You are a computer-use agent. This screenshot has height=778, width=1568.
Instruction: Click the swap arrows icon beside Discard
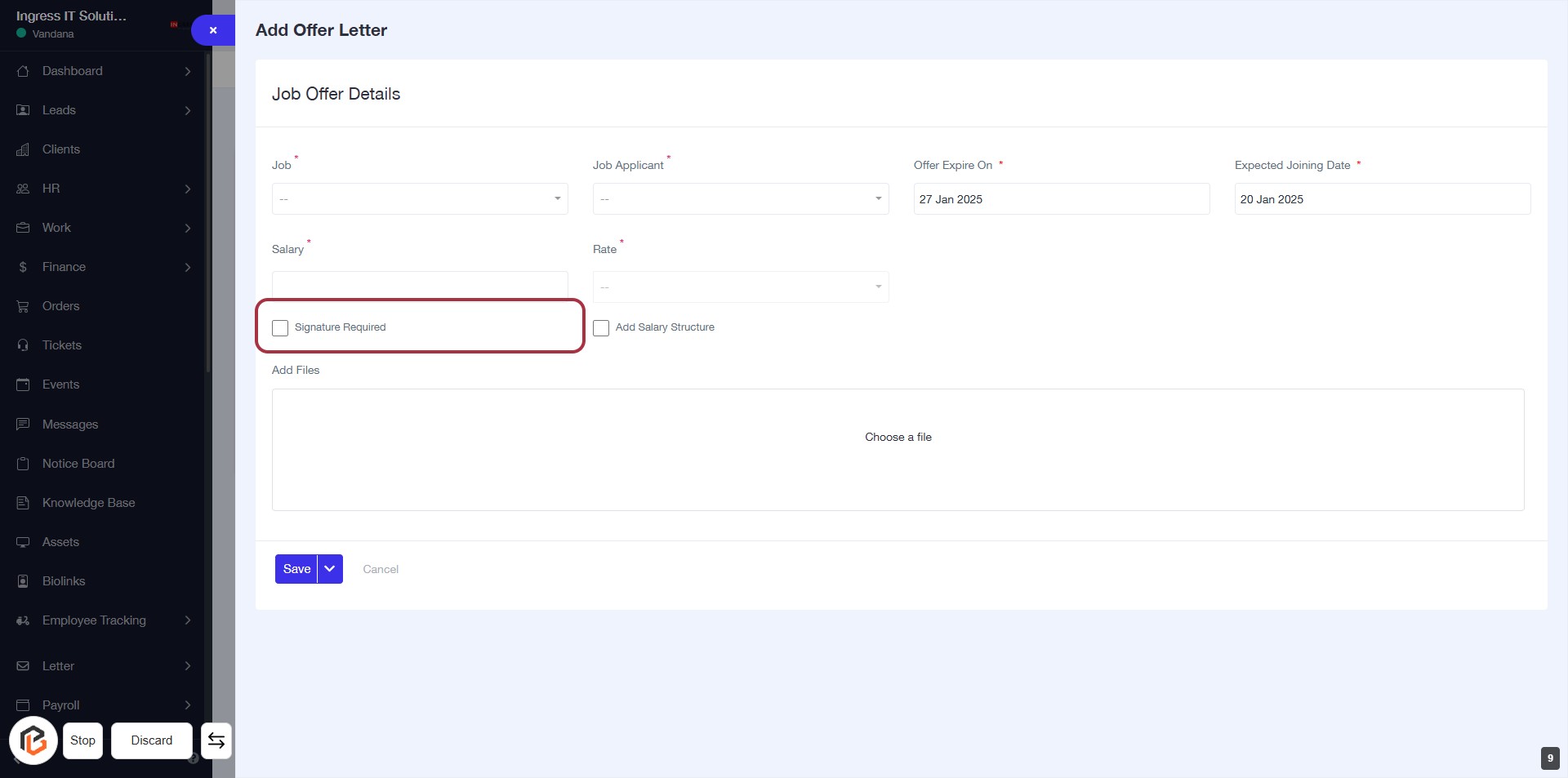[x=216, y=740]
